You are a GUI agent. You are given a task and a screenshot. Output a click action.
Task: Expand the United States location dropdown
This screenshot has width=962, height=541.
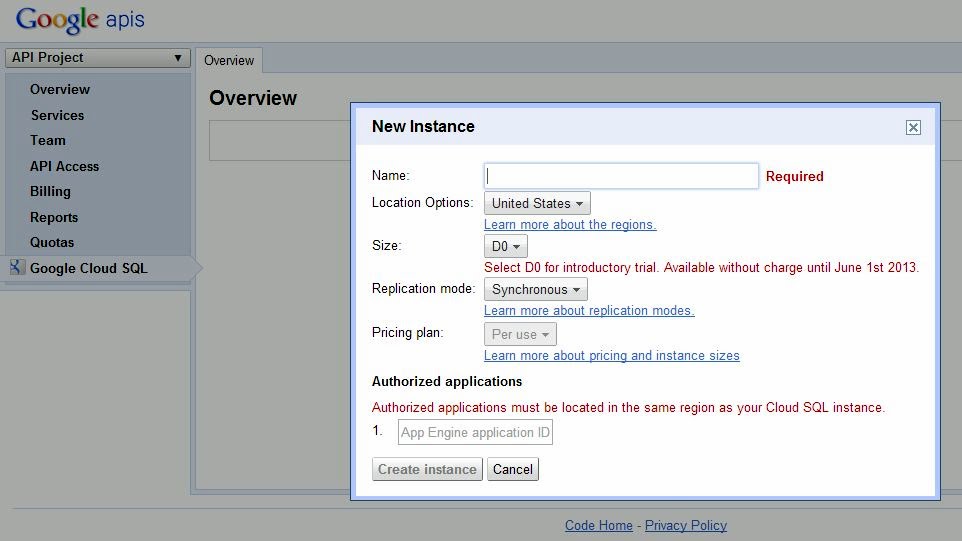coord(537,203)
